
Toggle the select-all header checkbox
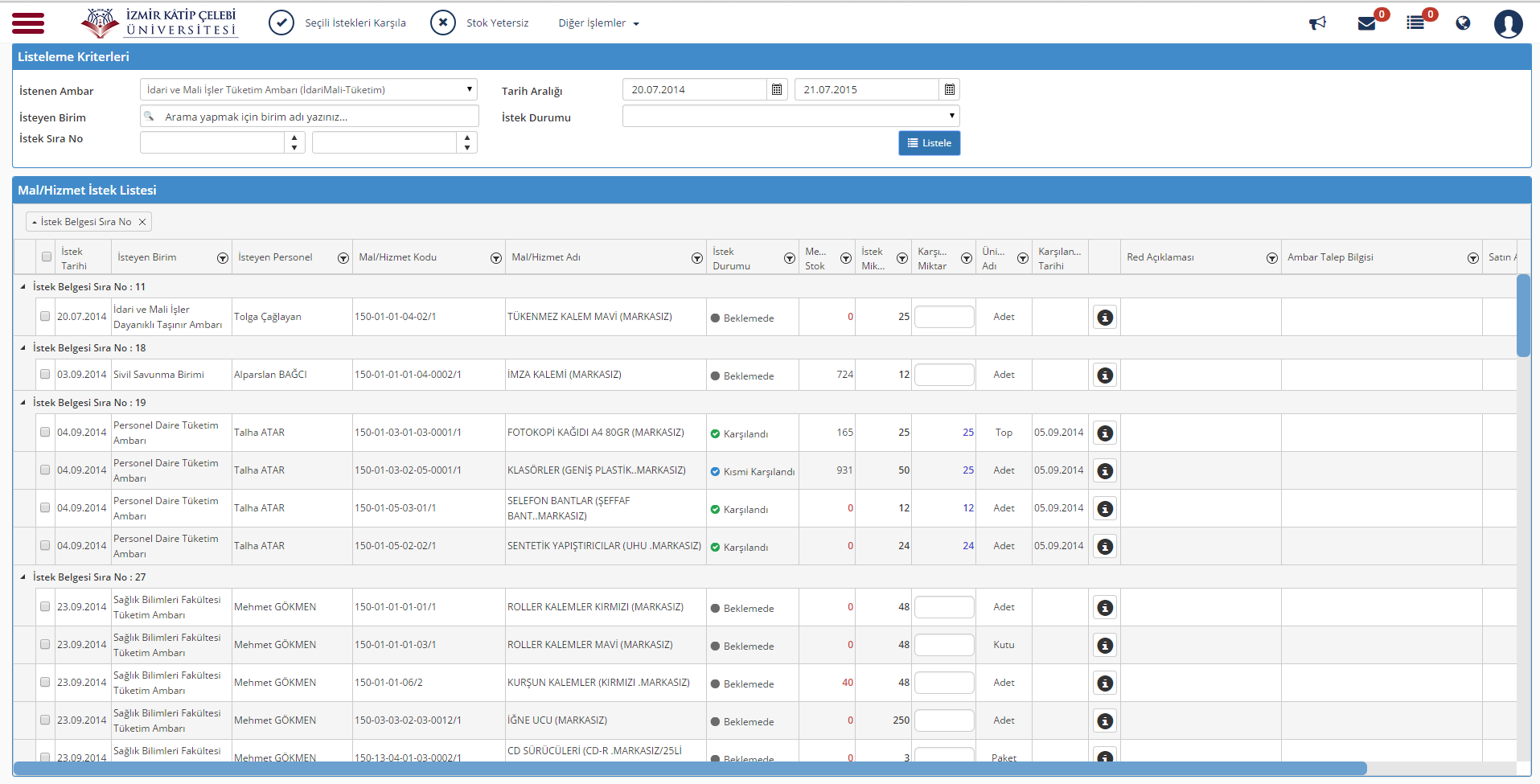pyautogui.click(x=47, y=257)
